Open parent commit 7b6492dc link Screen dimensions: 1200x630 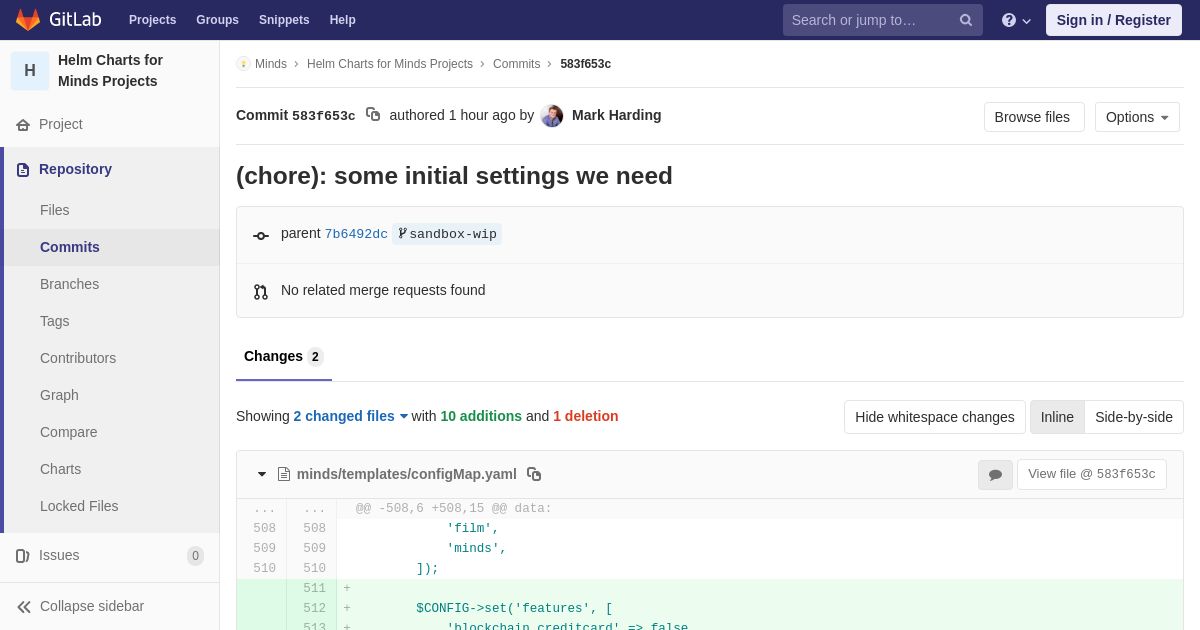pyautogui.click(x=356, y=234)
